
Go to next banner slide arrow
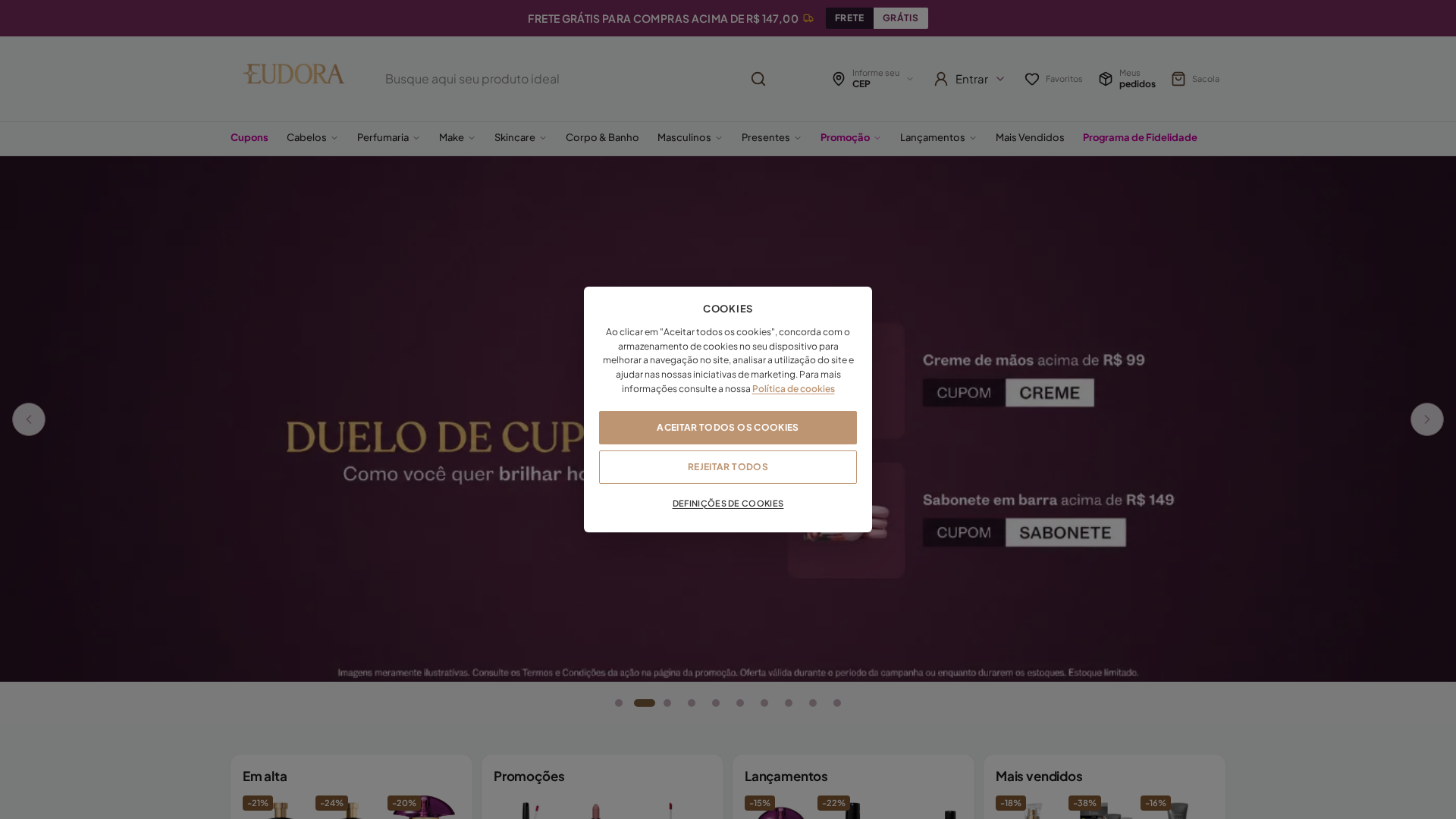click(1427, 419)
